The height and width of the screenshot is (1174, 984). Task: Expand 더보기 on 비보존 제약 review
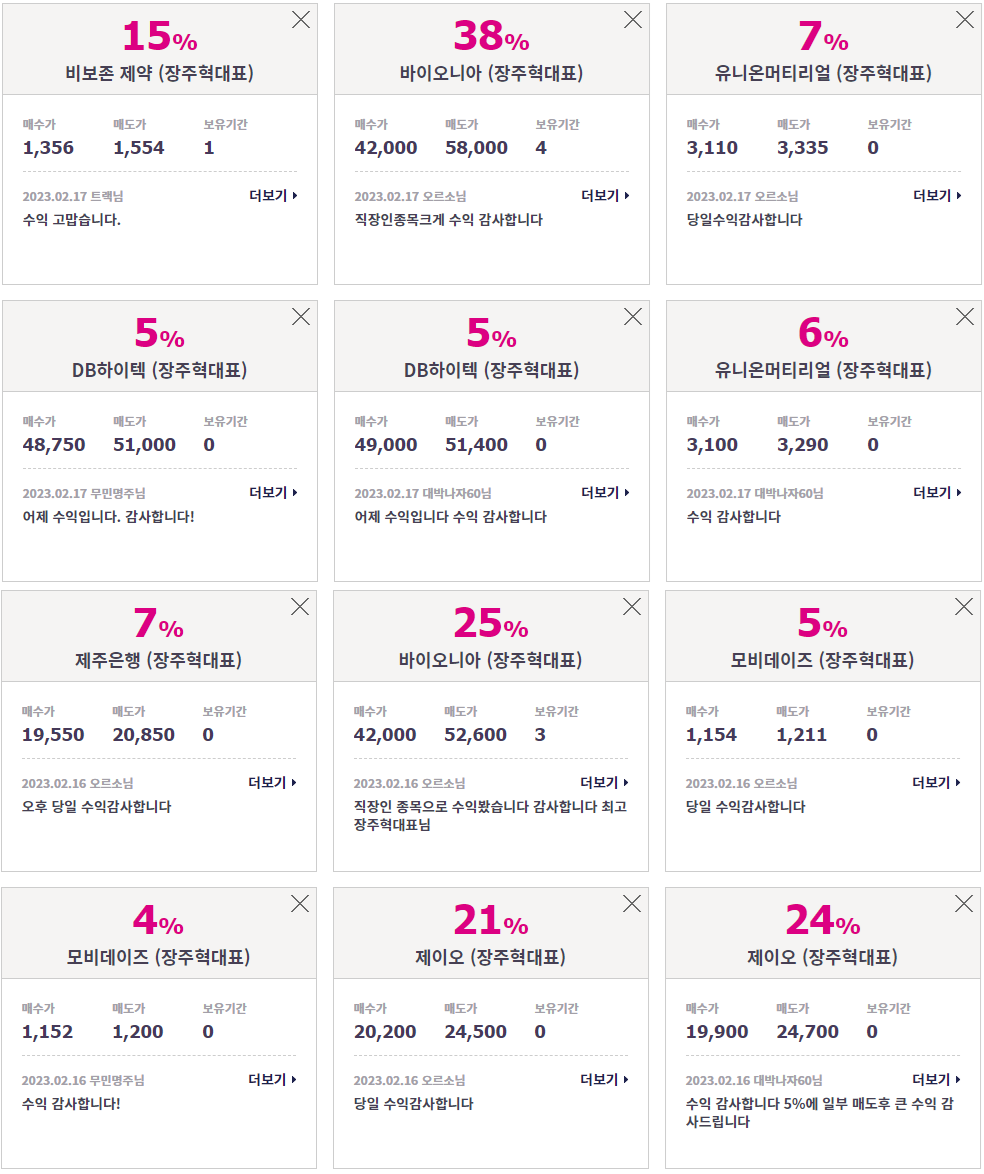[x=273, y=195]
